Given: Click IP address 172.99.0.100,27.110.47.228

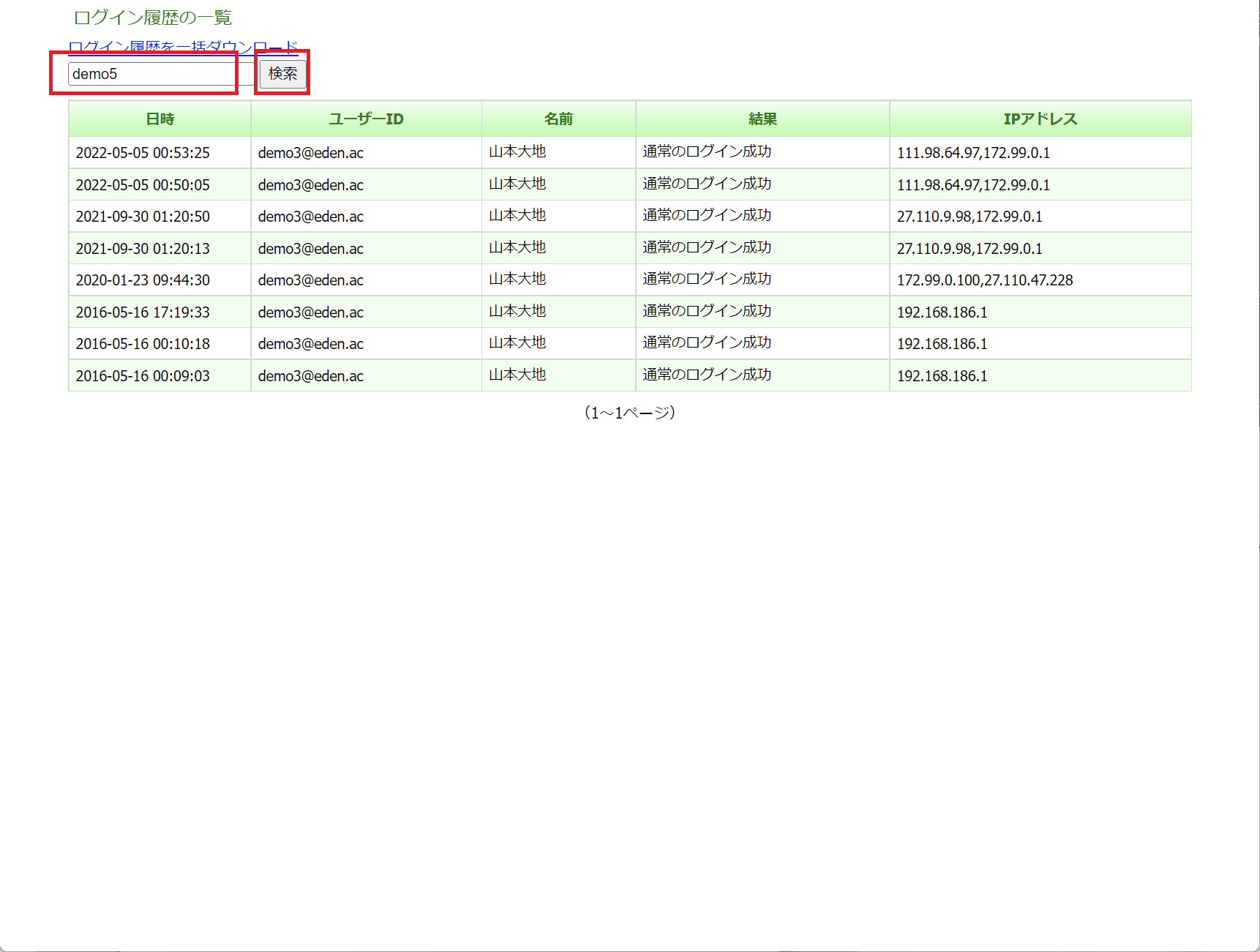Looking at the screenshot, I should pos(985,280).
